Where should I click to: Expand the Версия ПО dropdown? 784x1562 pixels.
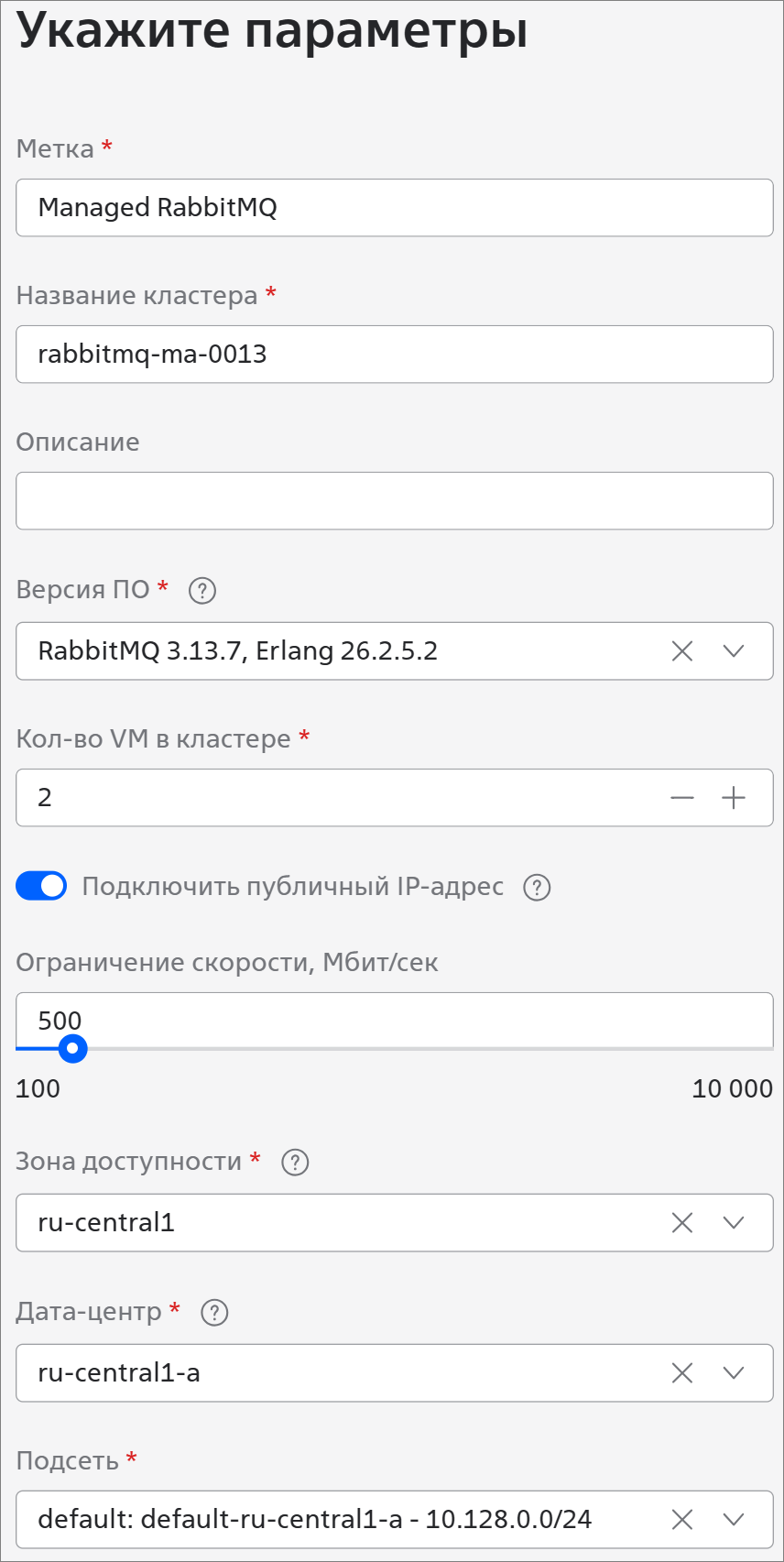tap(734, 651)
